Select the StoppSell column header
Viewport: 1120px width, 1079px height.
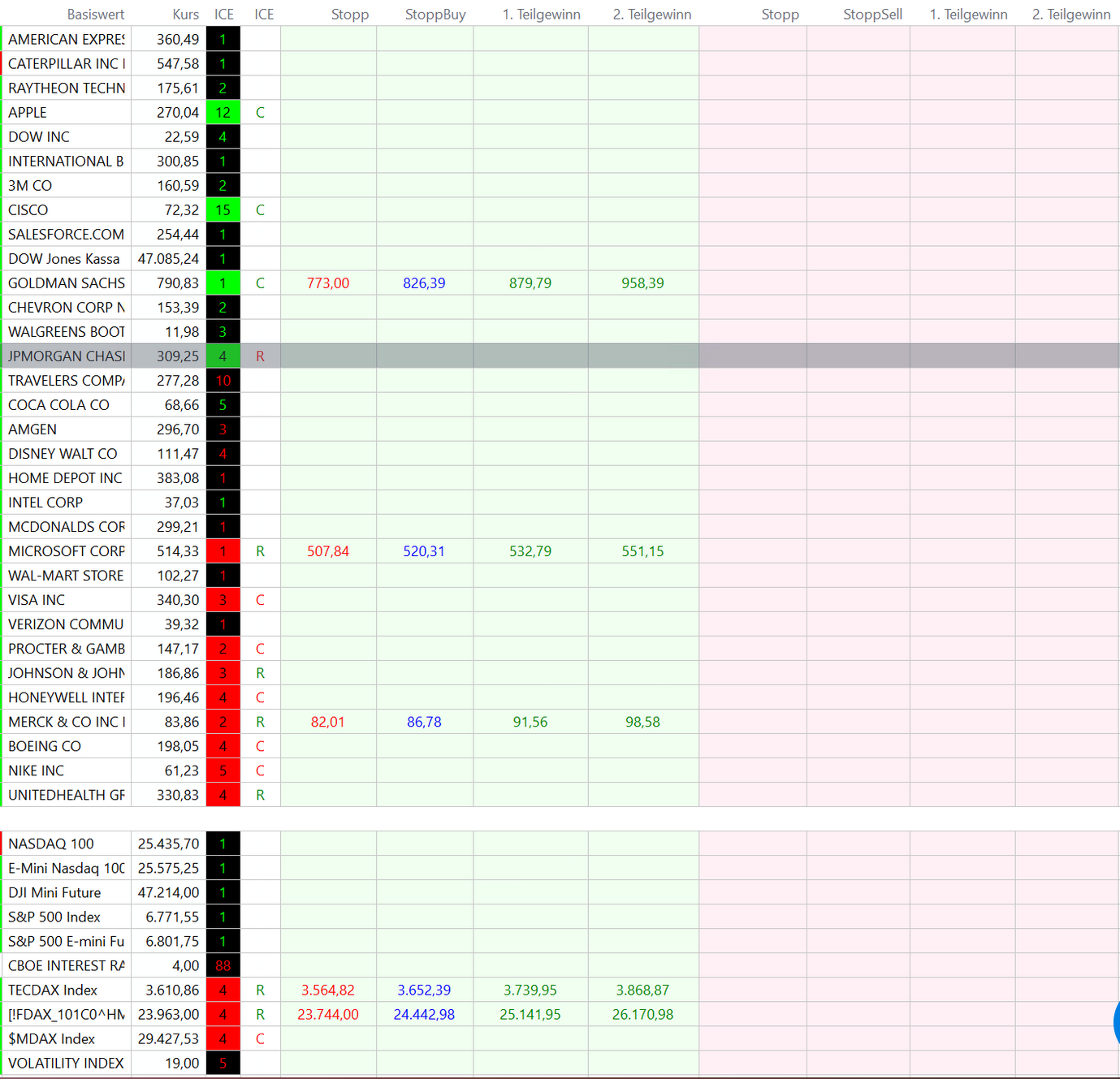872,15
